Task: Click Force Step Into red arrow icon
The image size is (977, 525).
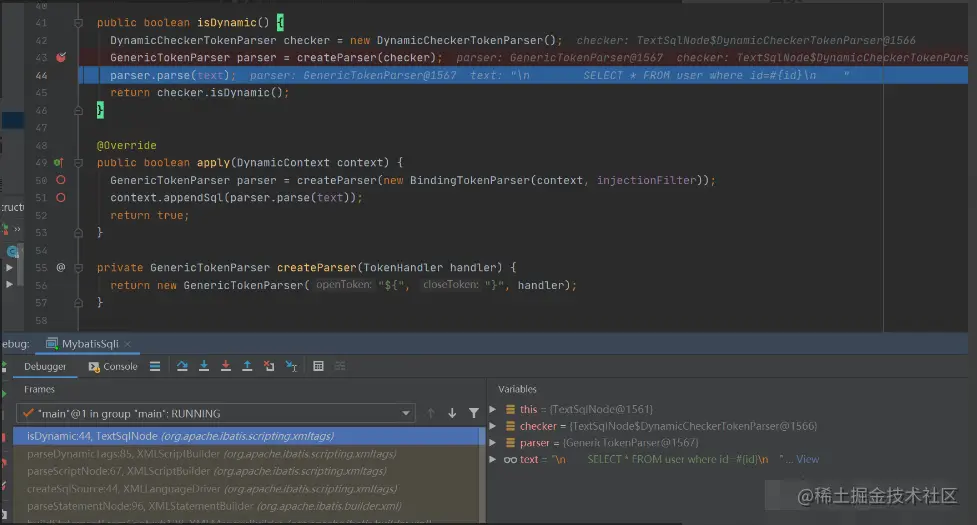Action: click(x=226, y=366)
